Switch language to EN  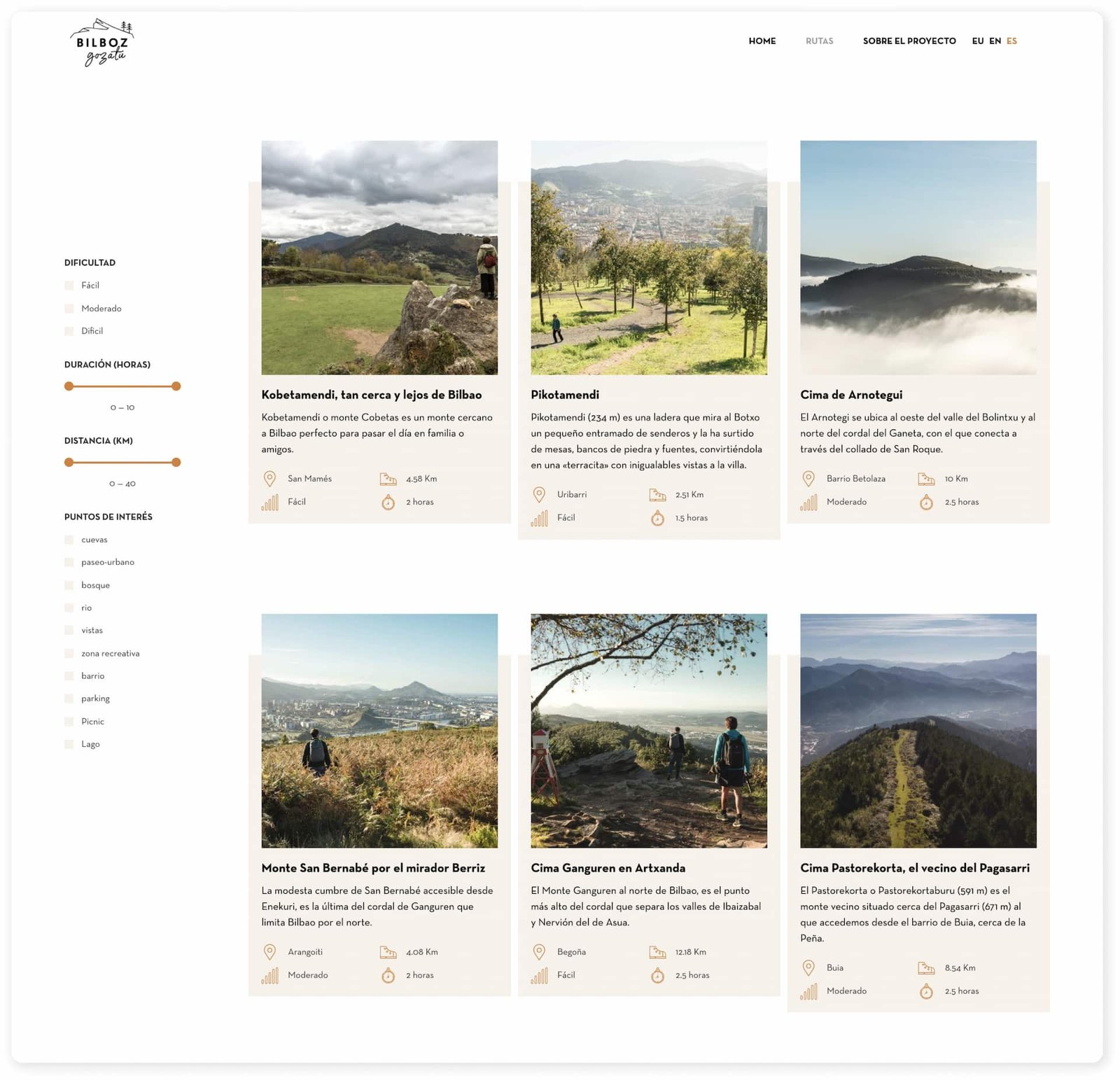coord(995,41)
